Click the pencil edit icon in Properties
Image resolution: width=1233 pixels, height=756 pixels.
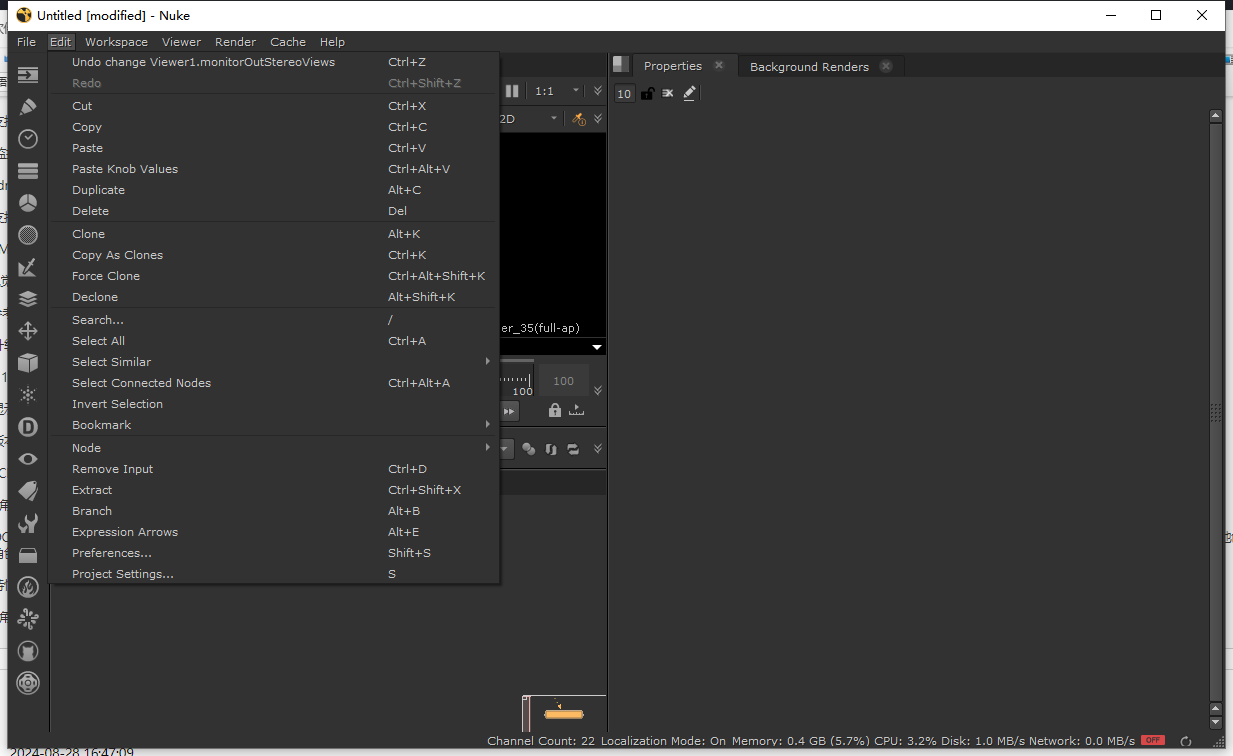click(x=689, y=93)
